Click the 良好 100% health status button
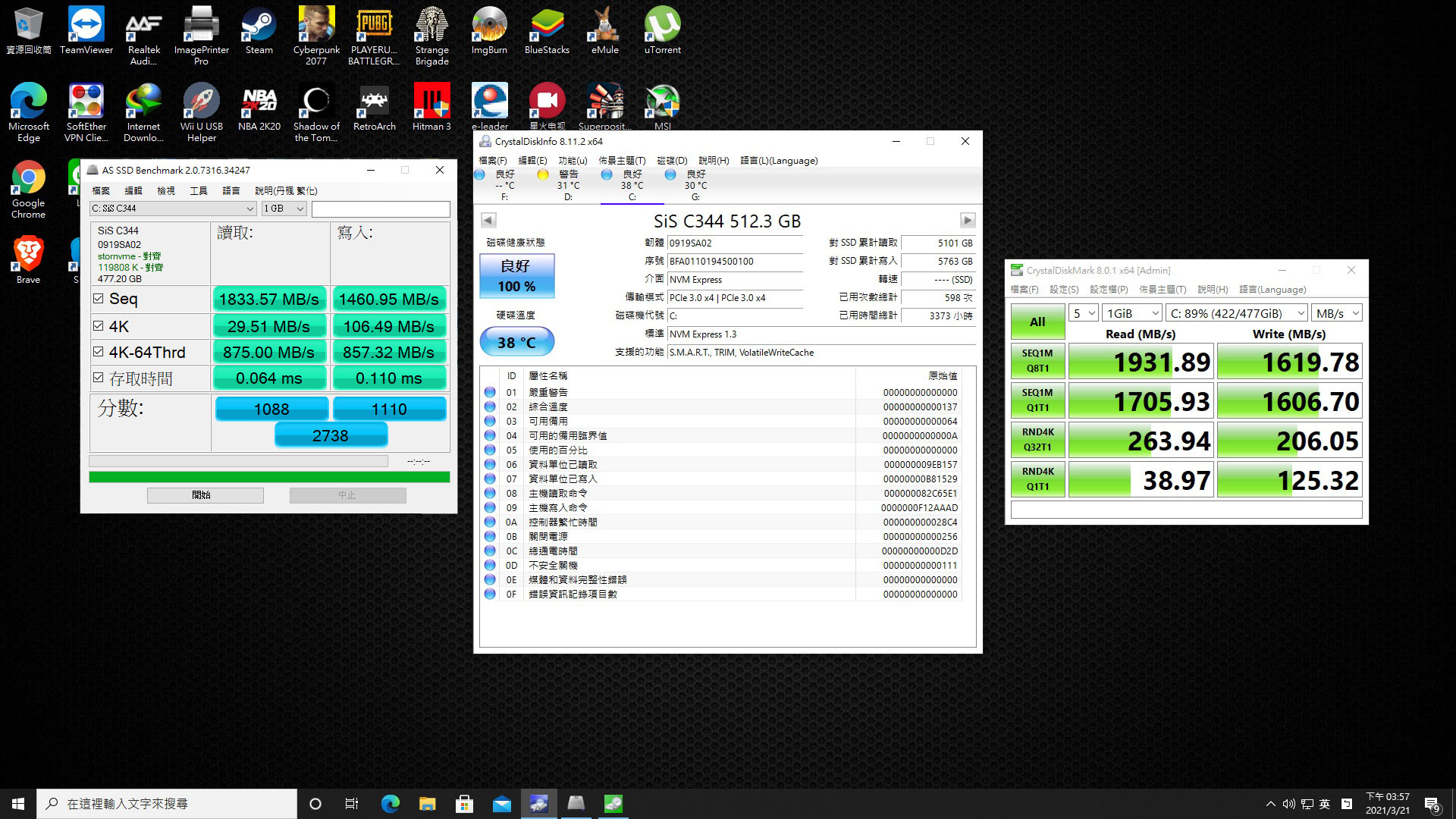The width and height of the screenshot is (1456, 819). (516, 276)
